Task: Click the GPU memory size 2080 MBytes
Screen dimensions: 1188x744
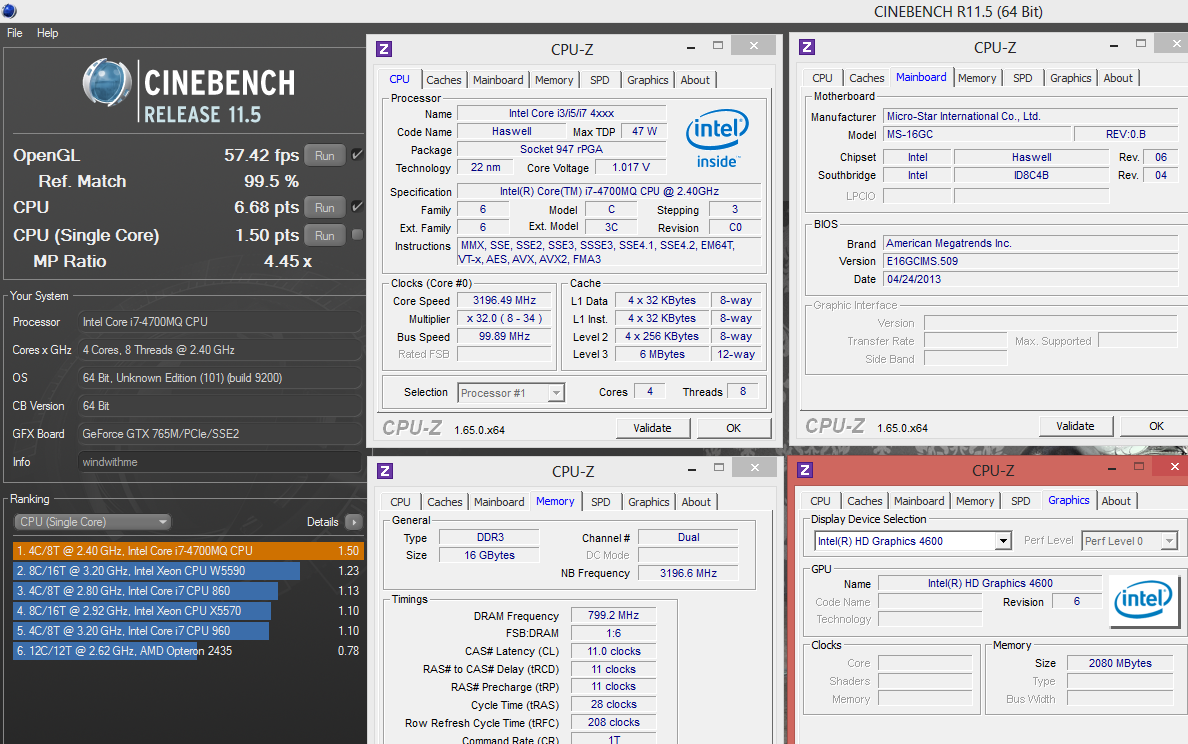Action: [x=1120, y=663]
